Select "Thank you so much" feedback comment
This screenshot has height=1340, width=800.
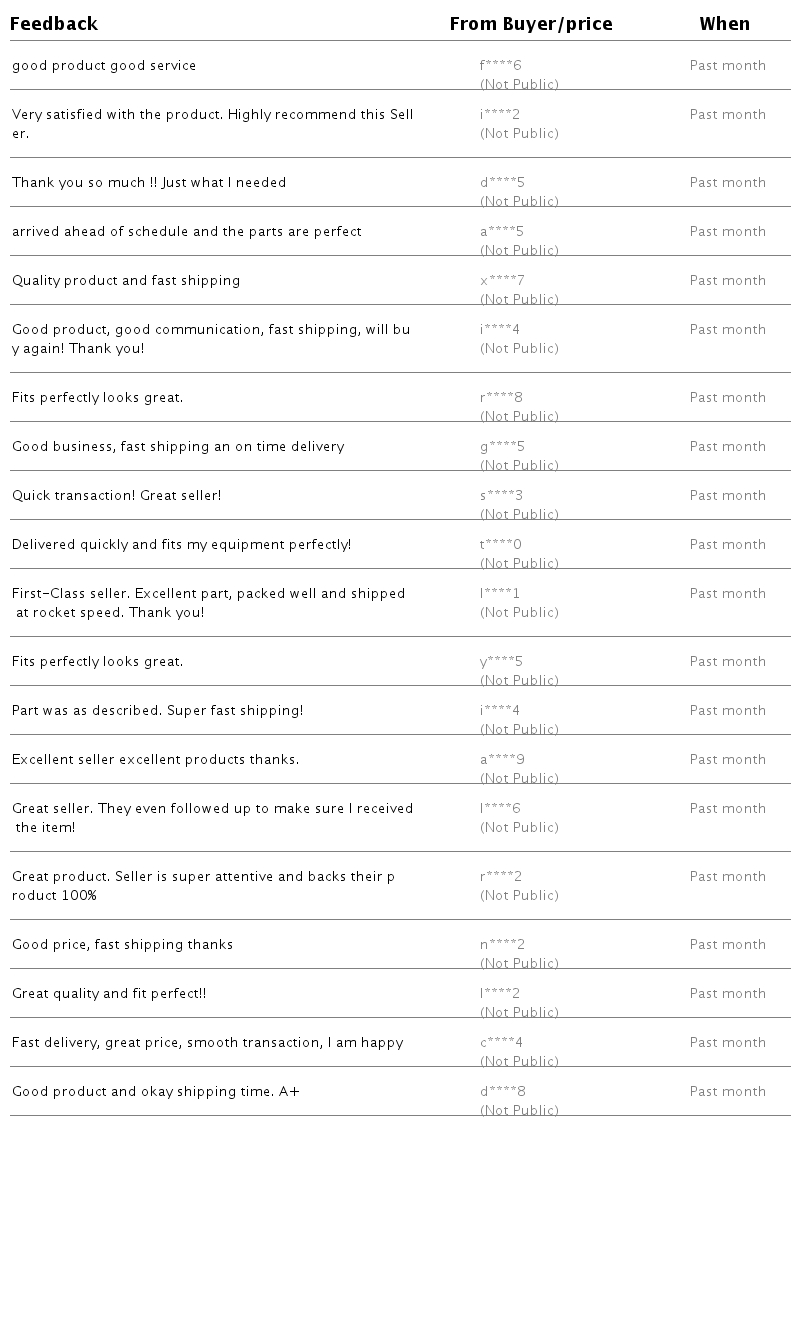[149, 183]
